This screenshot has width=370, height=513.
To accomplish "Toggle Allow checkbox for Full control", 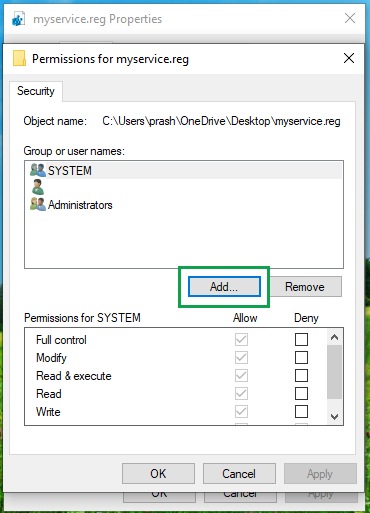I will point(241,340).
